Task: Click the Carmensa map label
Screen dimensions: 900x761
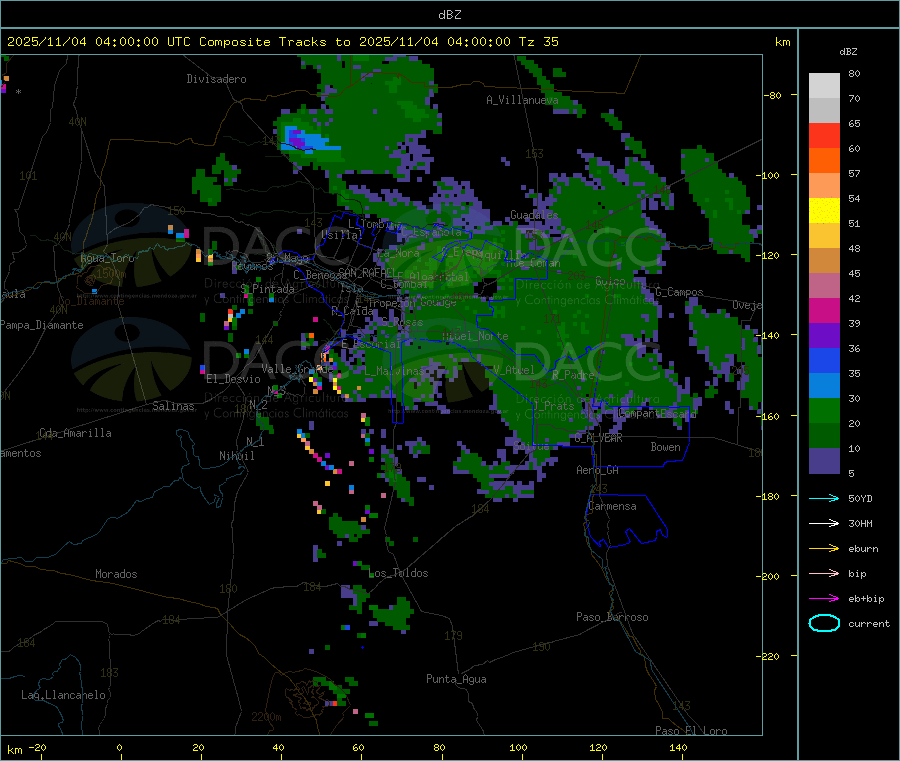Action: tap(612, 506)
